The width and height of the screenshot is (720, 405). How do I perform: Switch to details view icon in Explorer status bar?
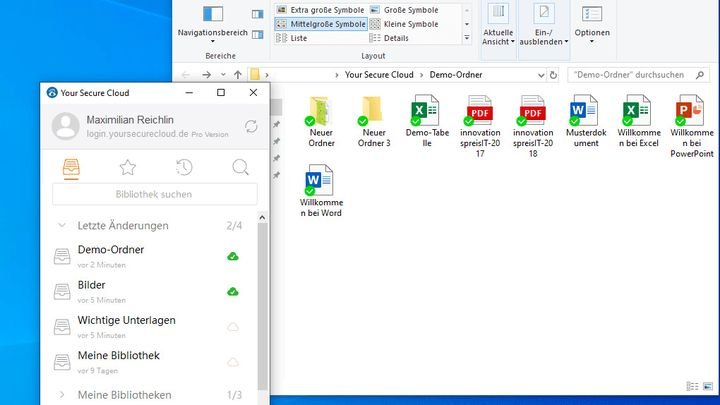pyautogui.click(x=692, y=386)
